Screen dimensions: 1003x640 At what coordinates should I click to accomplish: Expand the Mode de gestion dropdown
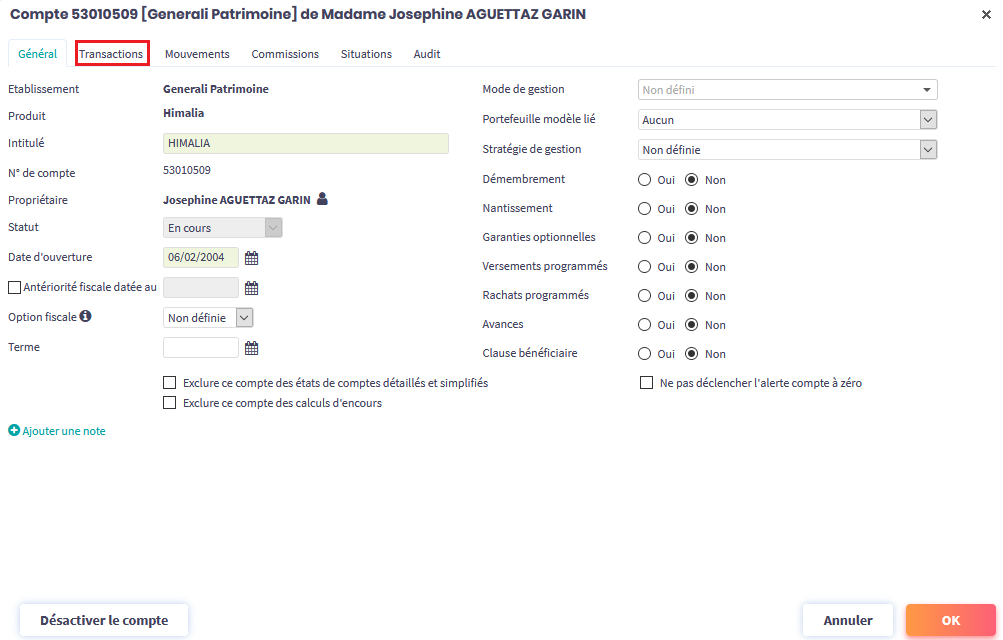[x=787, y=90]
